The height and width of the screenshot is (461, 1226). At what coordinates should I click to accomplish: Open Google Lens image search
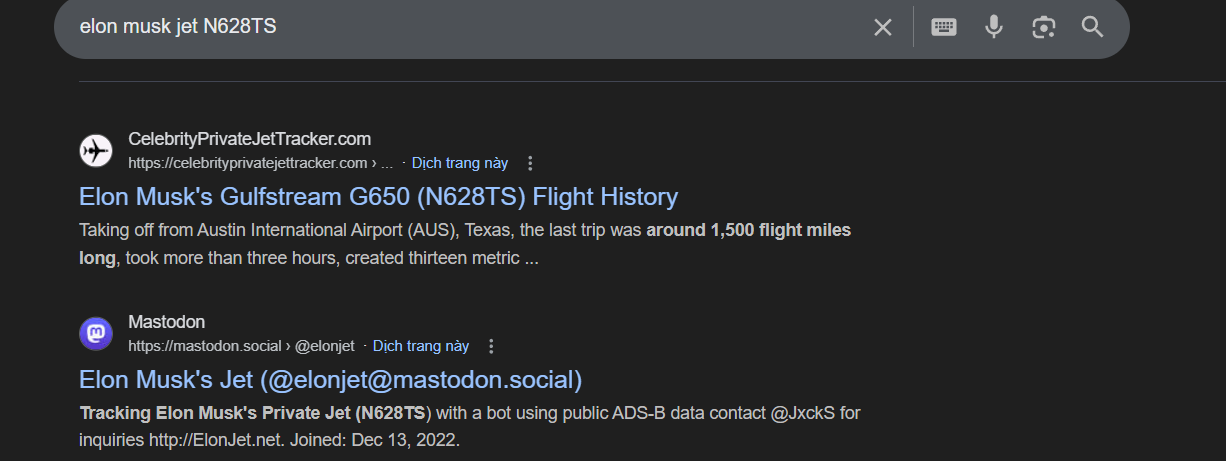(1044, 27)
